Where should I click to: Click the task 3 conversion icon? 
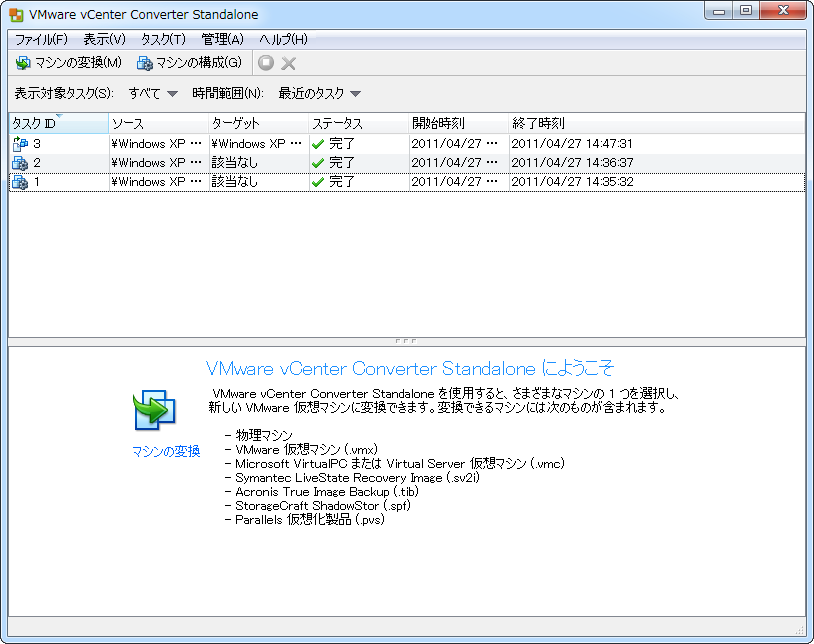20,144
